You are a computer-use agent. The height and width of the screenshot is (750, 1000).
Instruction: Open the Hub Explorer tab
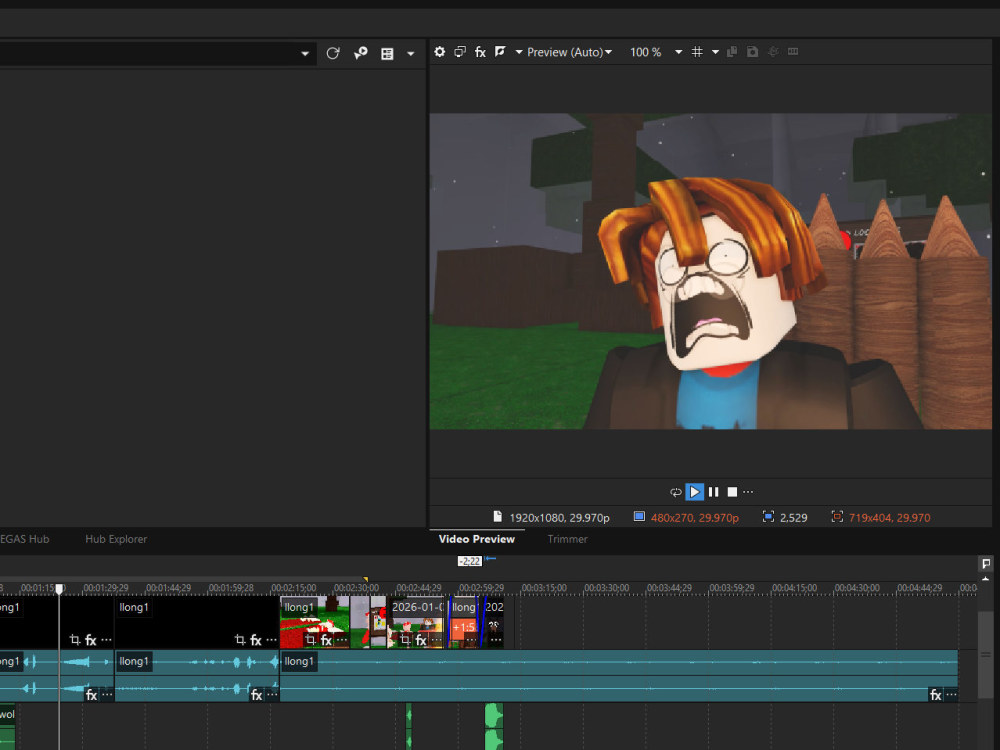116,539
